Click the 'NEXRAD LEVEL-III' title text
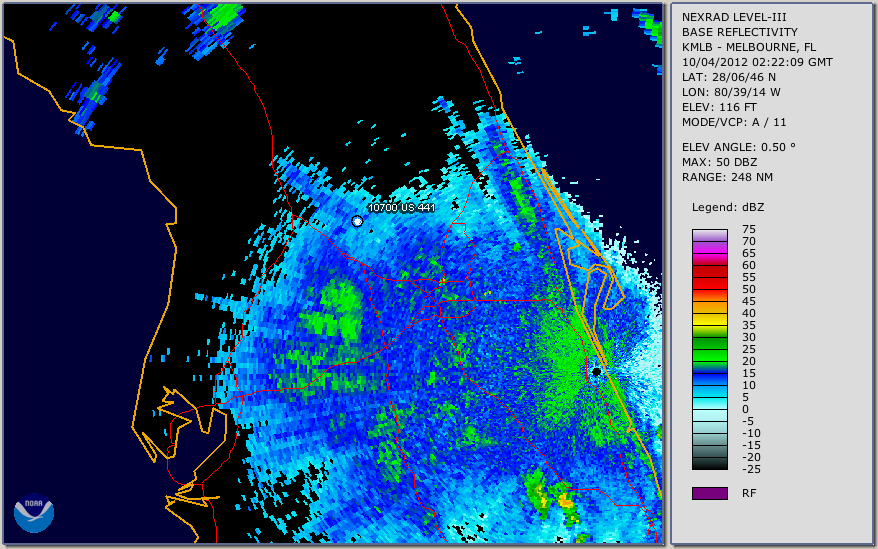Image resolution: width=878 pixels, height=549 pixels. (x=734, y=17)
